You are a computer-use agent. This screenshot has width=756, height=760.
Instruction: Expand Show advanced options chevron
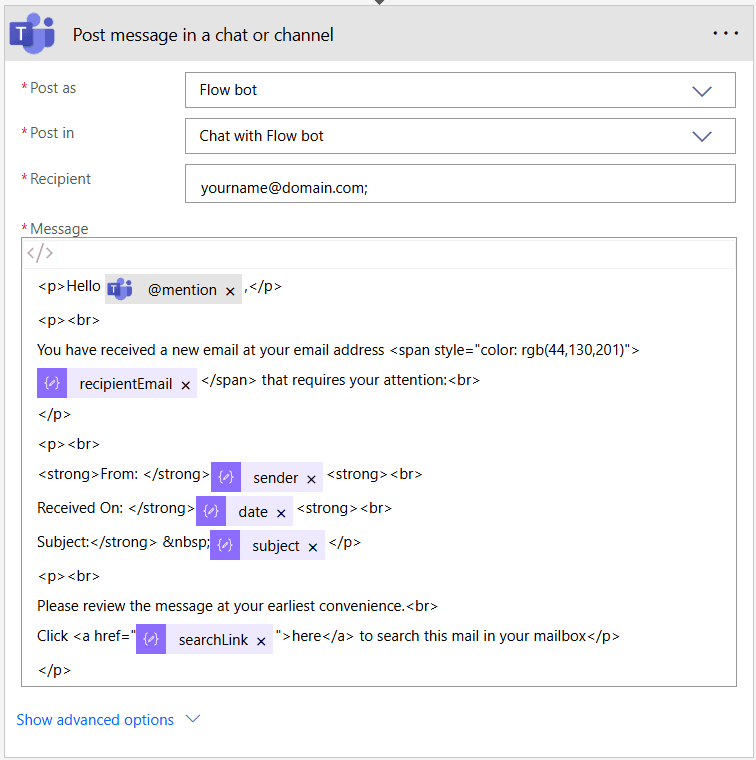193,719
